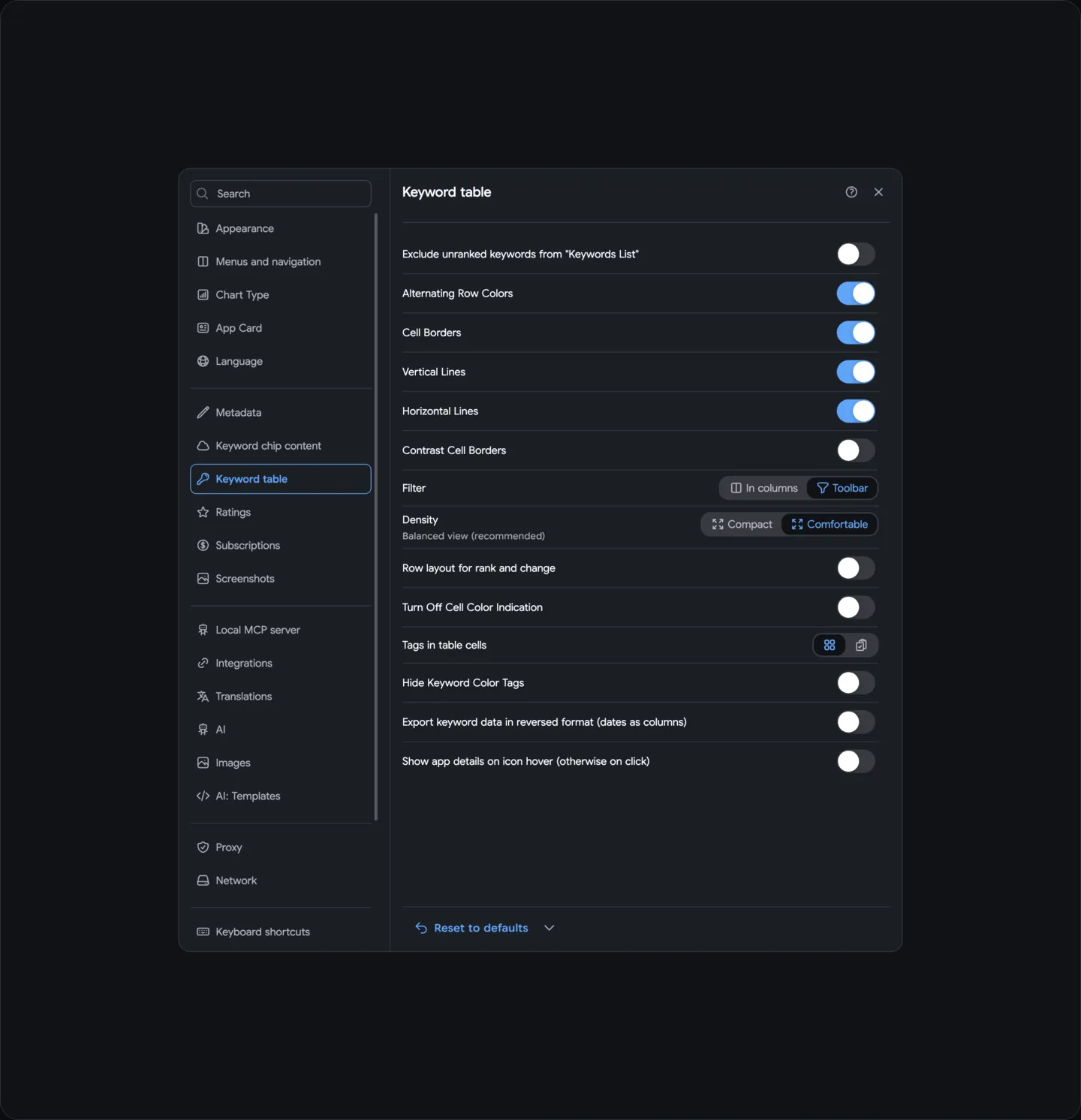
Task: Turn off Cell Borders toggle
Action: coord(856,333)
